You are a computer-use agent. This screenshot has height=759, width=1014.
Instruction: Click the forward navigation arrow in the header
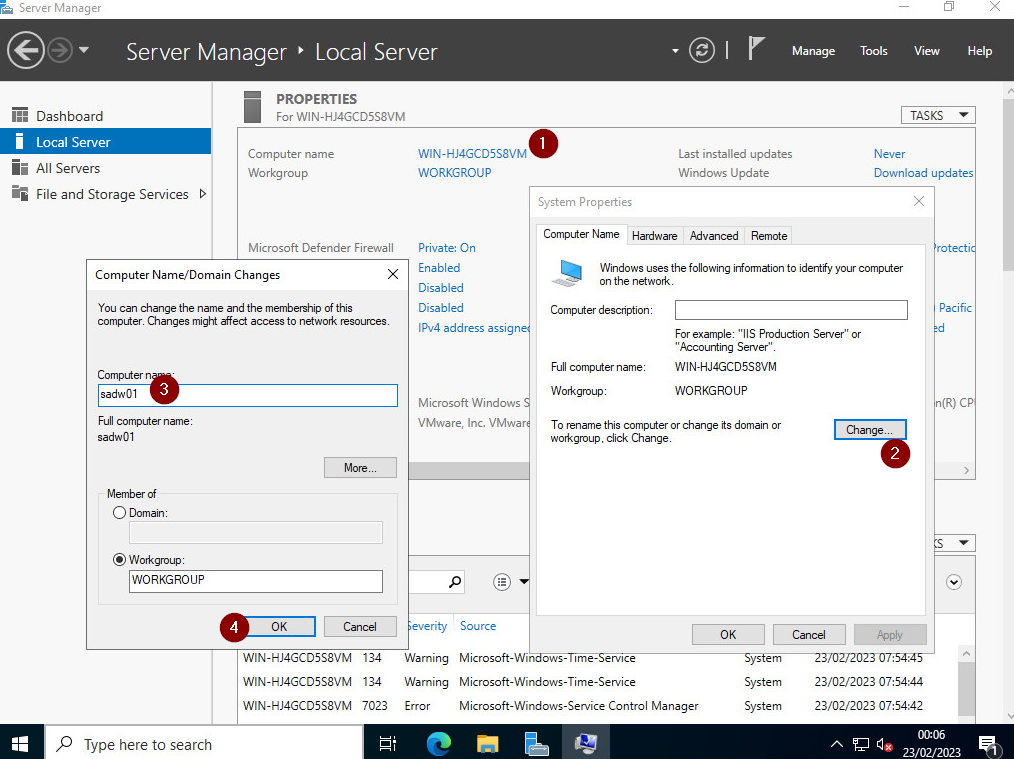[x=60, y=50]
